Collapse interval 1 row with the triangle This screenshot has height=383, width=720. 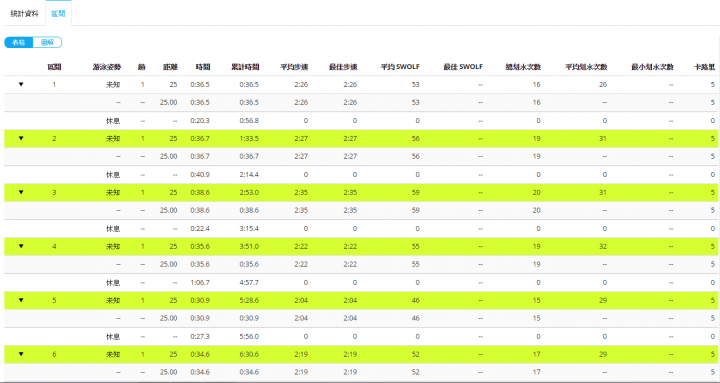[x=21, y=84]
